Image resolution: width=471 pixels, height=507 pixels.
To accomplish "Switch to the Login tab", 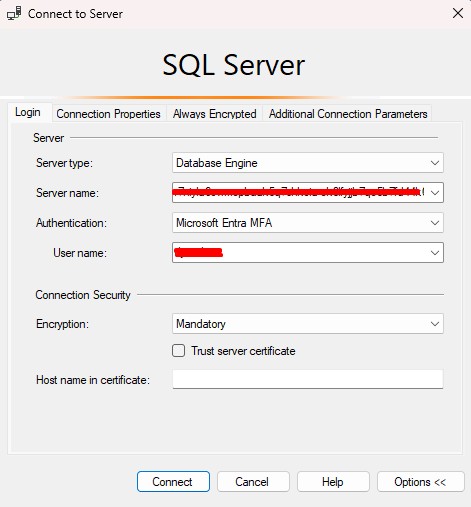I will [28, 112].
